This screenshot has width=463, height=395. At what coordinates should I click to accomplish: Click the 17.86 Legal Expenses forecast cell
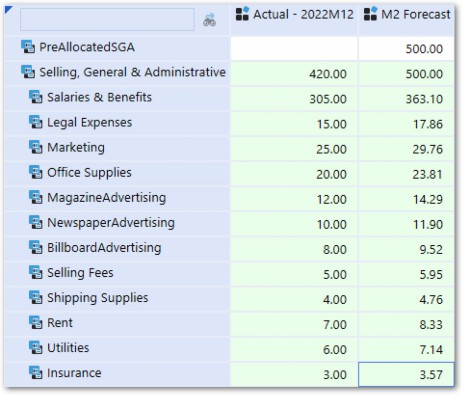406,124
